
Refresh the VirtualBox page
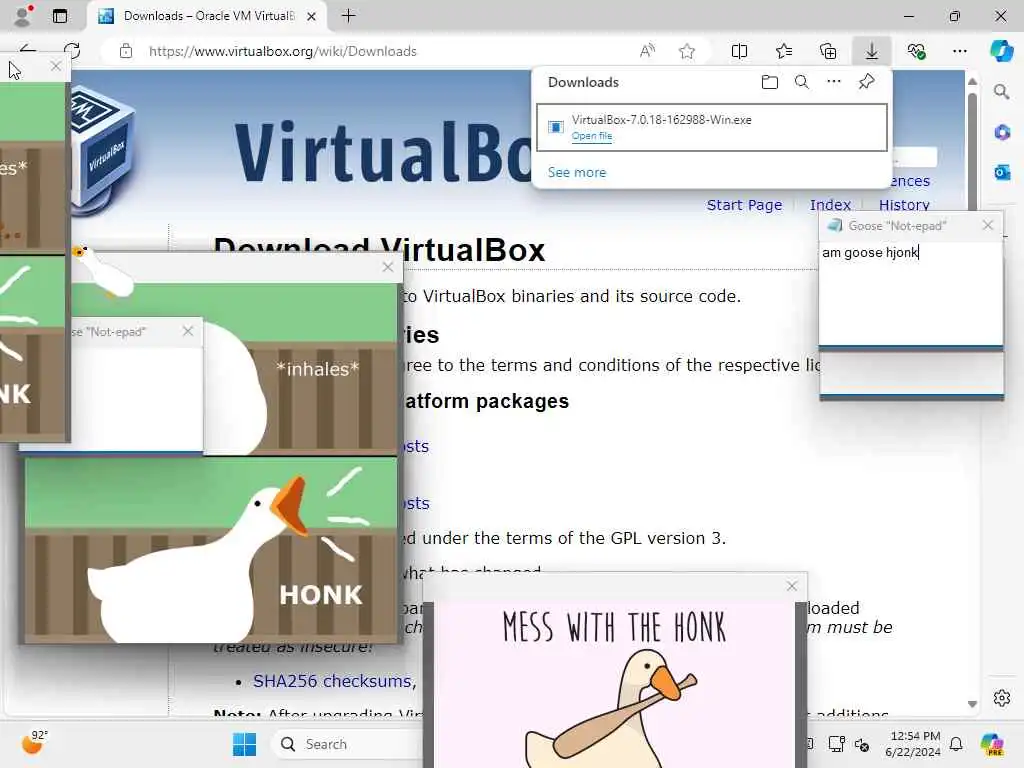(x=72, y=51)
